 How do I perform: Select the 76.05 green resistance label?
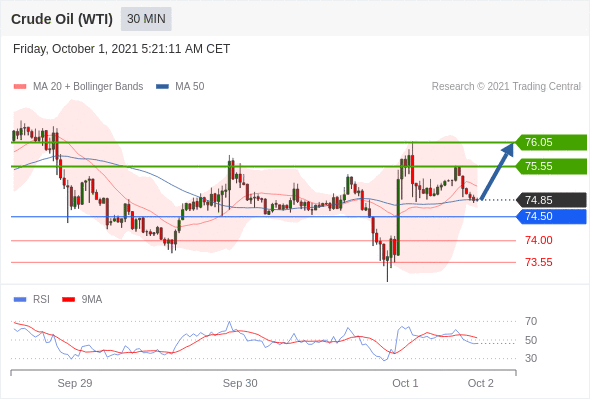coord(551,143)
